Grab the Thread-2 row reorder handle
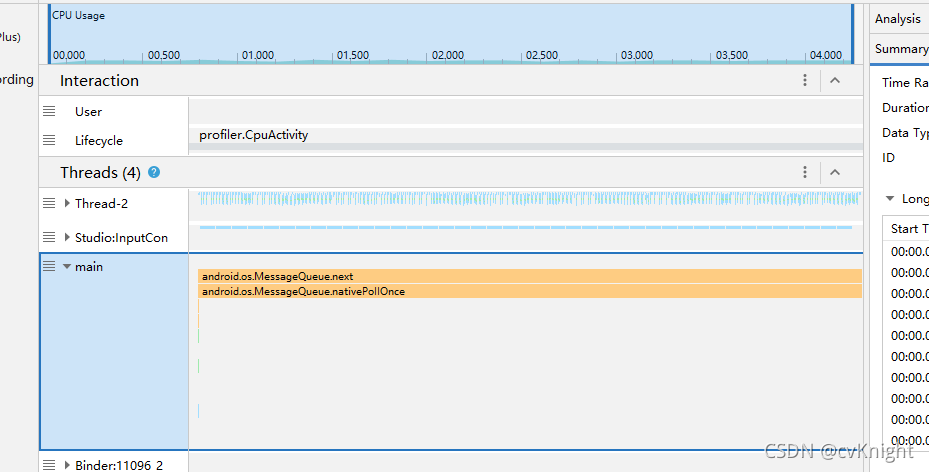Viewport: 929px width, 472px height. pos(49,203)
